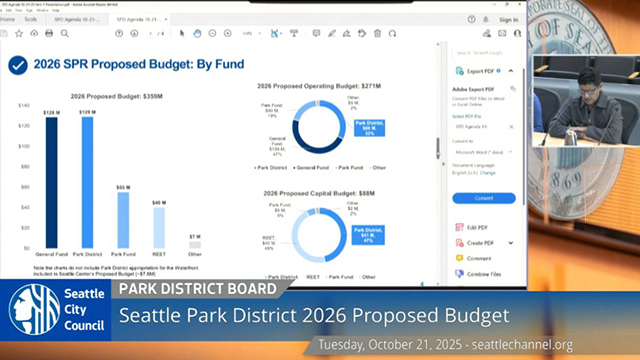This screenshot has height=360, width=640.
Task: Expand the Create PDF section chevron
Action: coord(511,243)
